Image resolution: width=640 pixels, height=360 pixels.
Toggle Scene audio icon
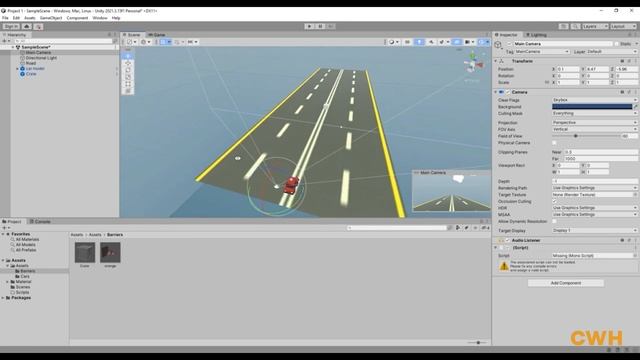pos(431,42)
